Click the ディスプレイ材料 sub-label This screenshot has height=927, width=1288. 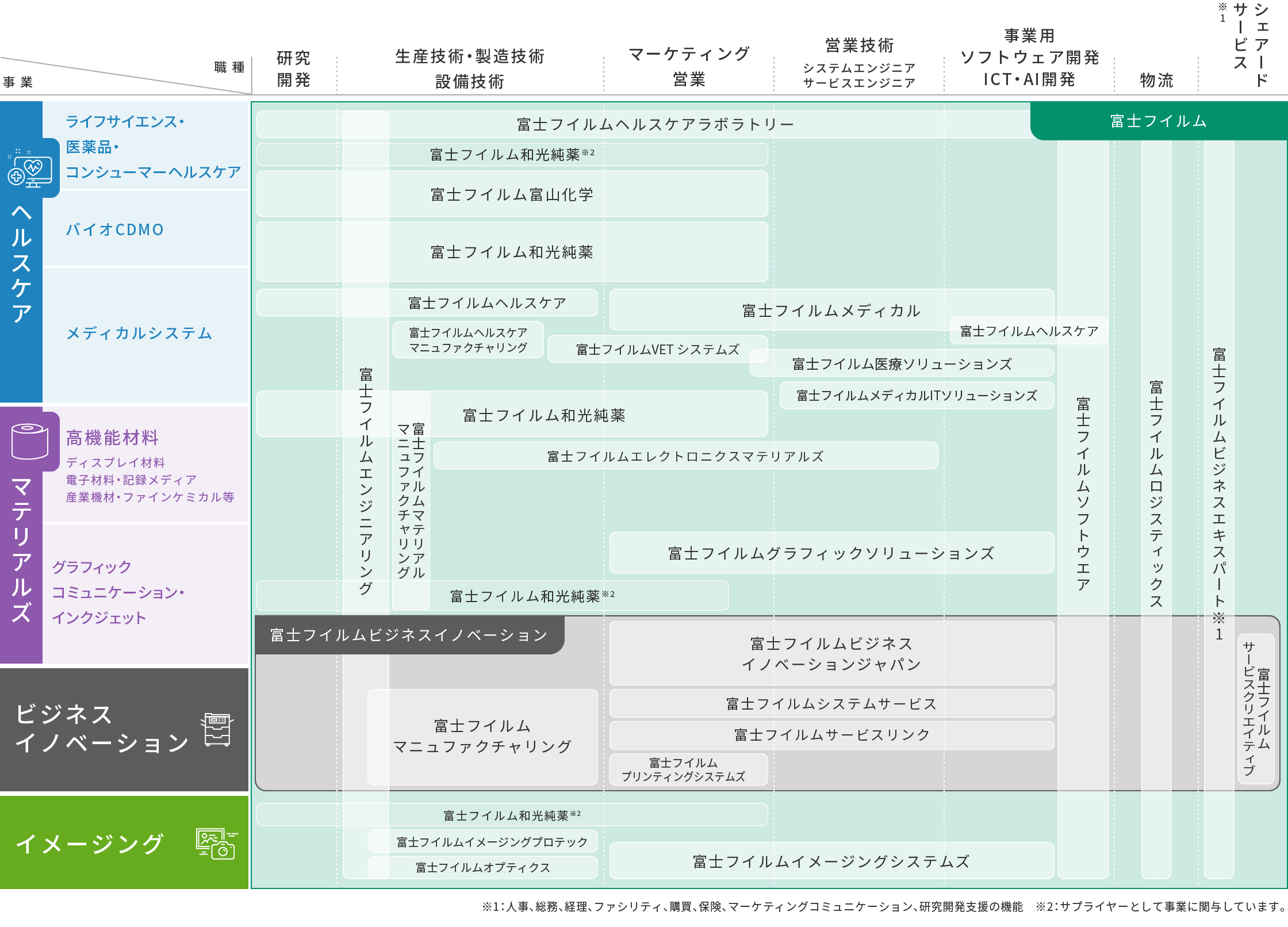coord(115,462)
